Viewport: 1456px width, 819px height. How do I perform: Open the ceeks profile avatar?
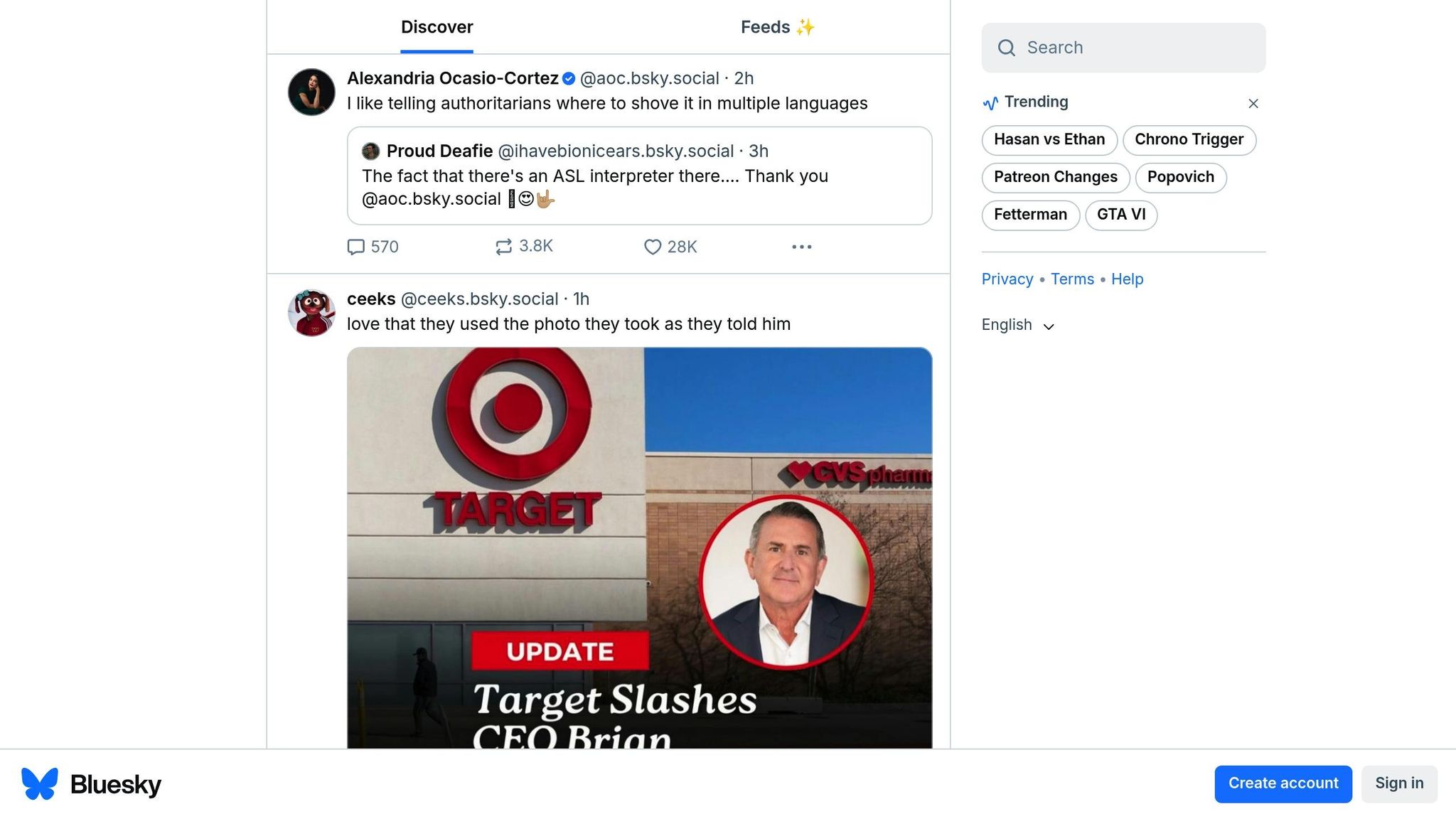click(x=311, y=313)
